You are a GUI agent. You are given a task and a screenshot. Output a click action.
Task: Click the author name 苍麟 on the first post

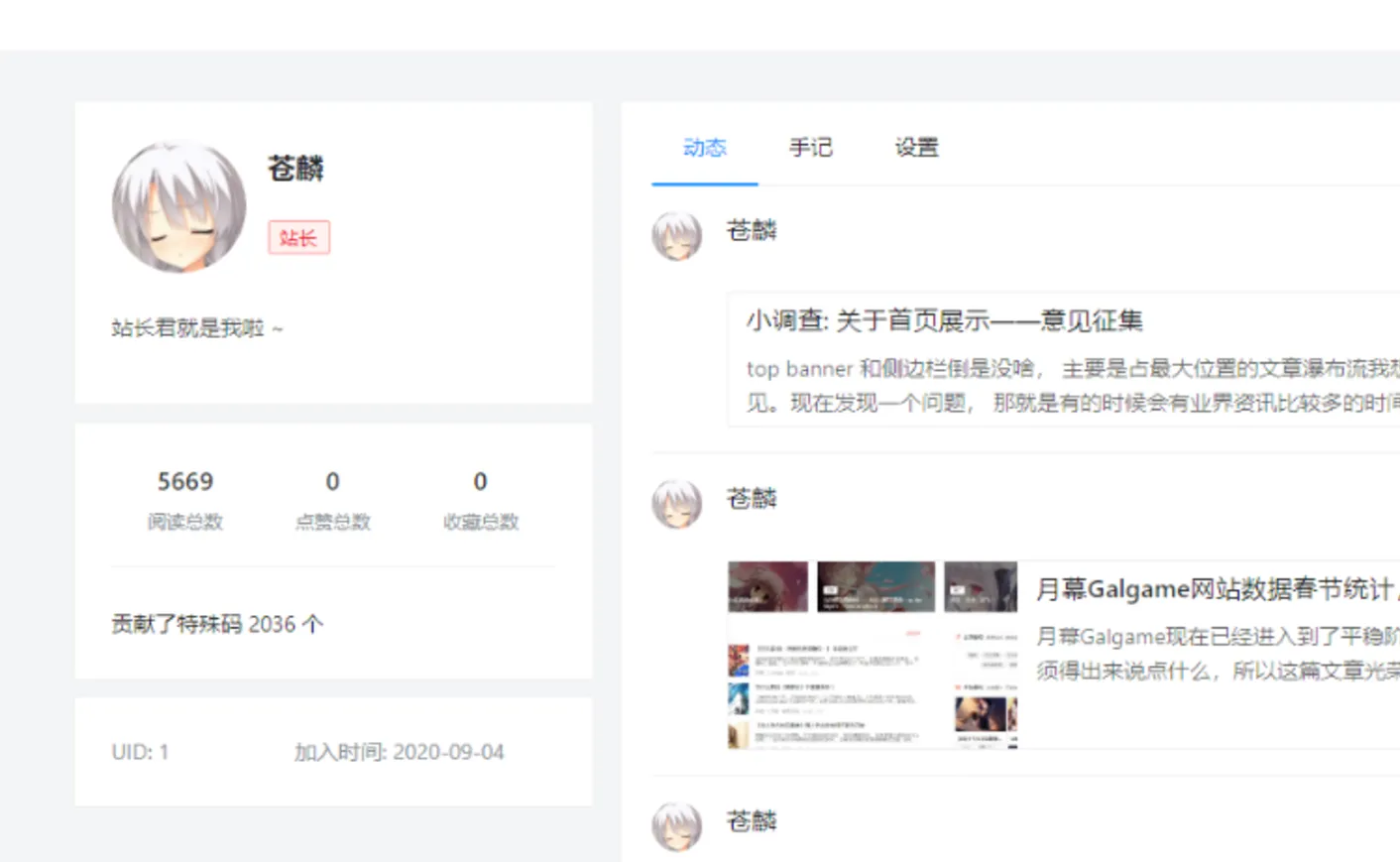click(x=752, y=231)
